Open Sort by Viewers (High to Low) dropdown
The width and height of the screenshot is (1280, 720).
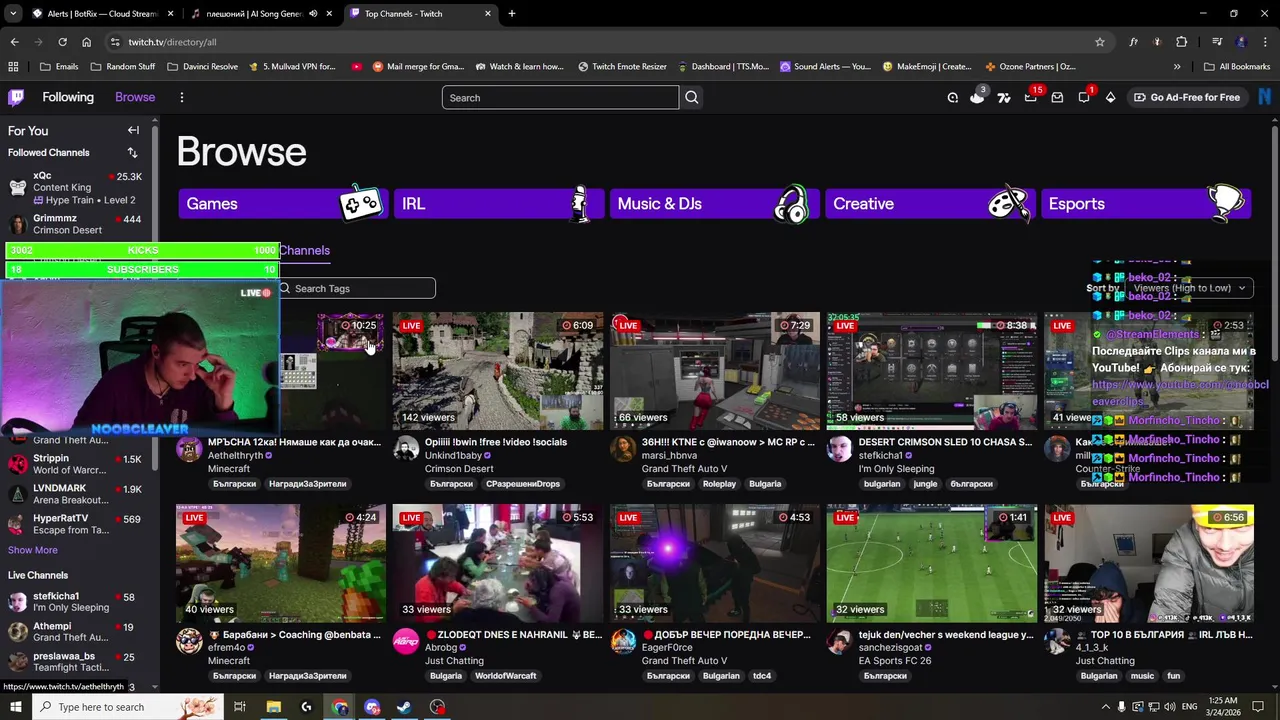pyautogui.click(x=1189, y=288)
